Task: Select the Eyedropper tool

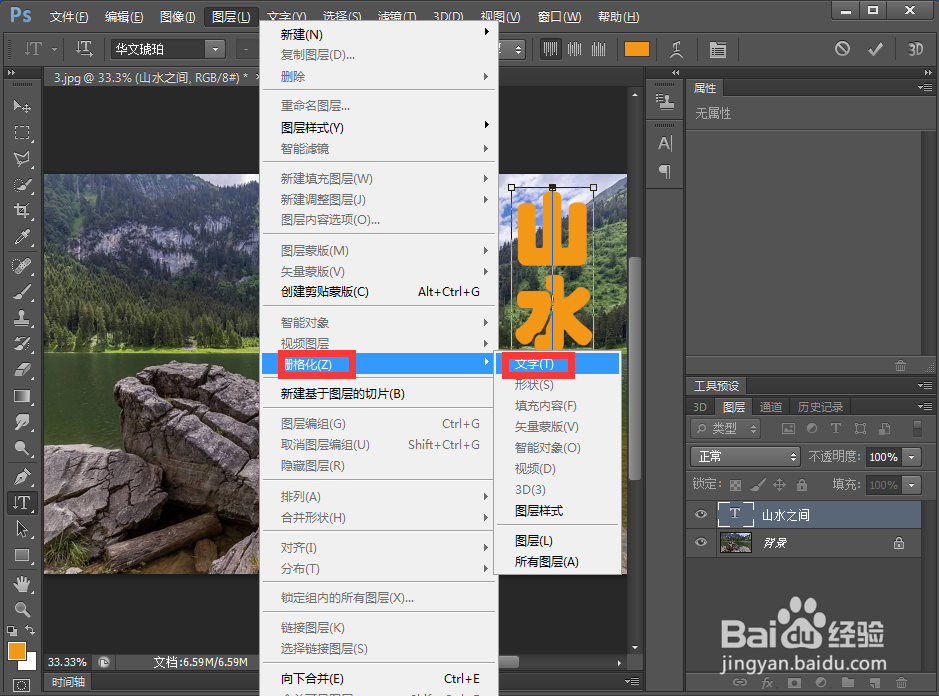Action: click(x=22, y=237)
